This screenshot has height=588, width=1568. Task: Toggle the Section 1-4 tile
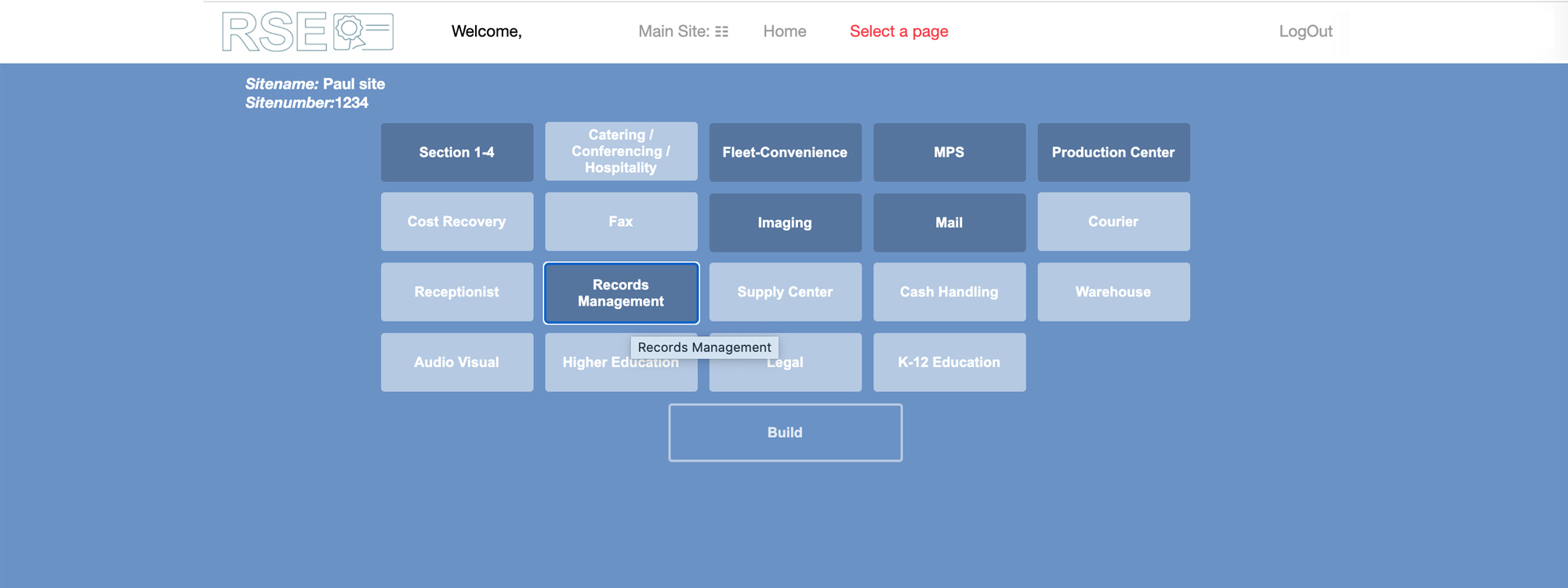click(456, 152)
